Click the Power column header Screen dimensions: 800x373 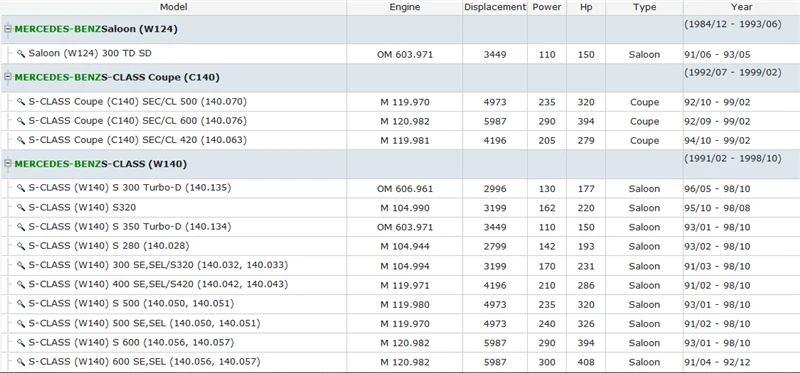tap(547, 7)
